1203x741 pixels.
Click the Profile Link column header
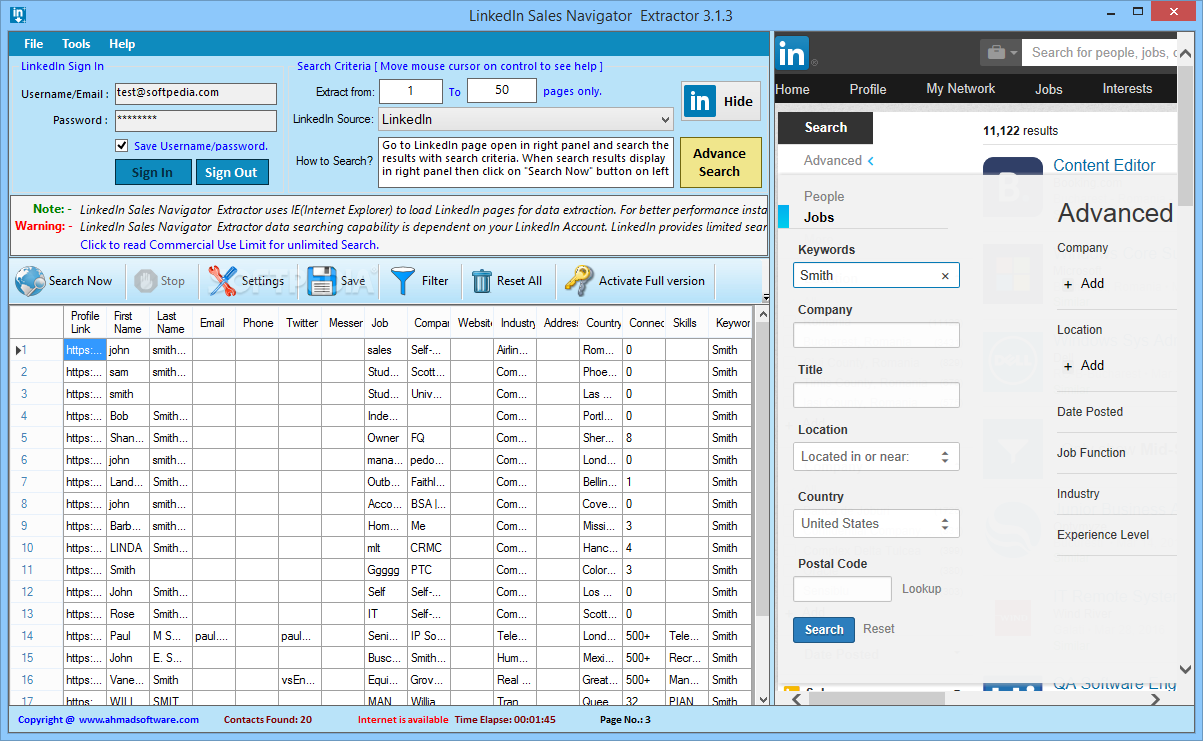(85, 322)
